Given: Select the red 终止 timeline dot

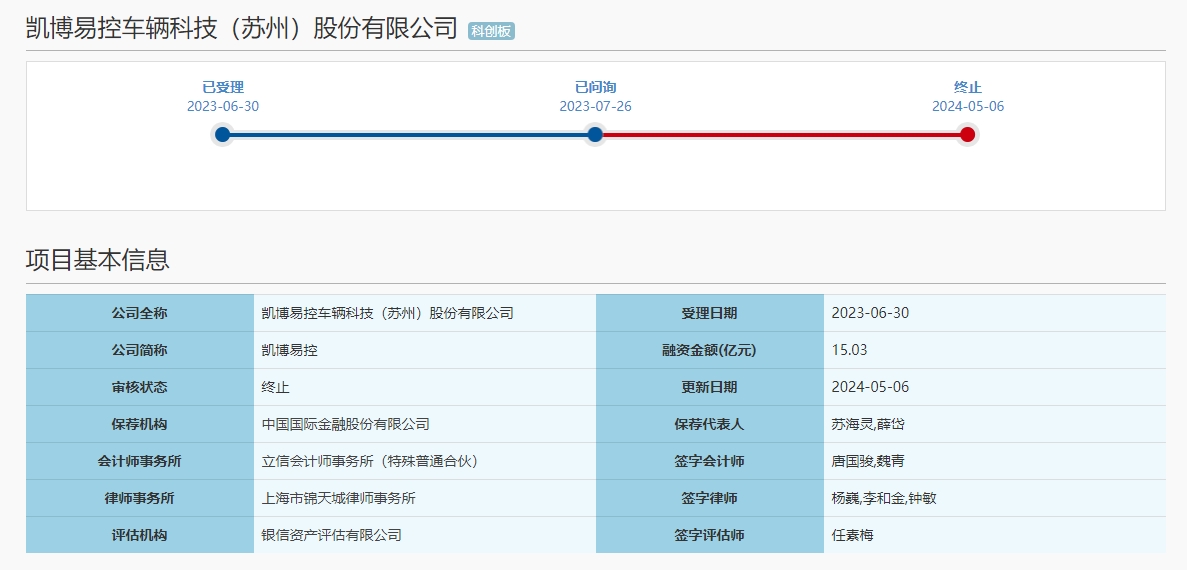Looking at the screenshot, I should pos(967,135).
